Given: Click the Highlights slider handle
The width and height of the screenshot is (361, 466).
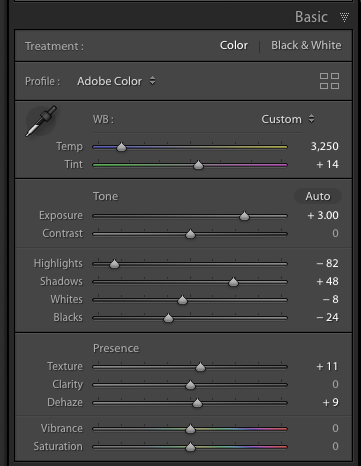Looking at the screenshot, I should click(114, 264).
